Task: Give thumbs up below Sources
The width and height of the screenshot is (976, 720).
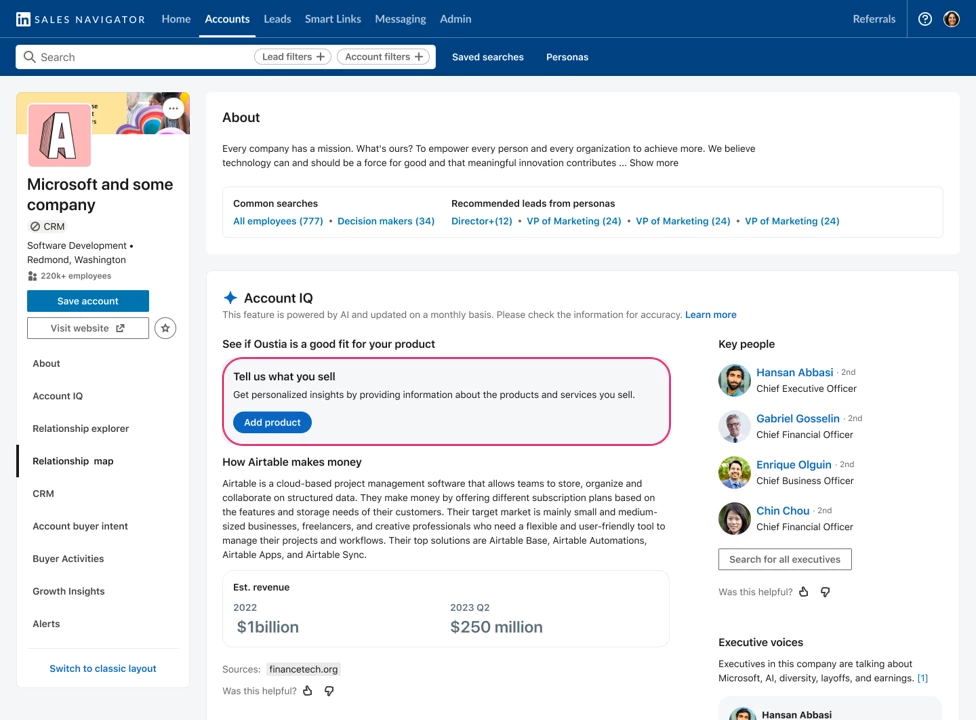Action: click(x=307, y=691)
